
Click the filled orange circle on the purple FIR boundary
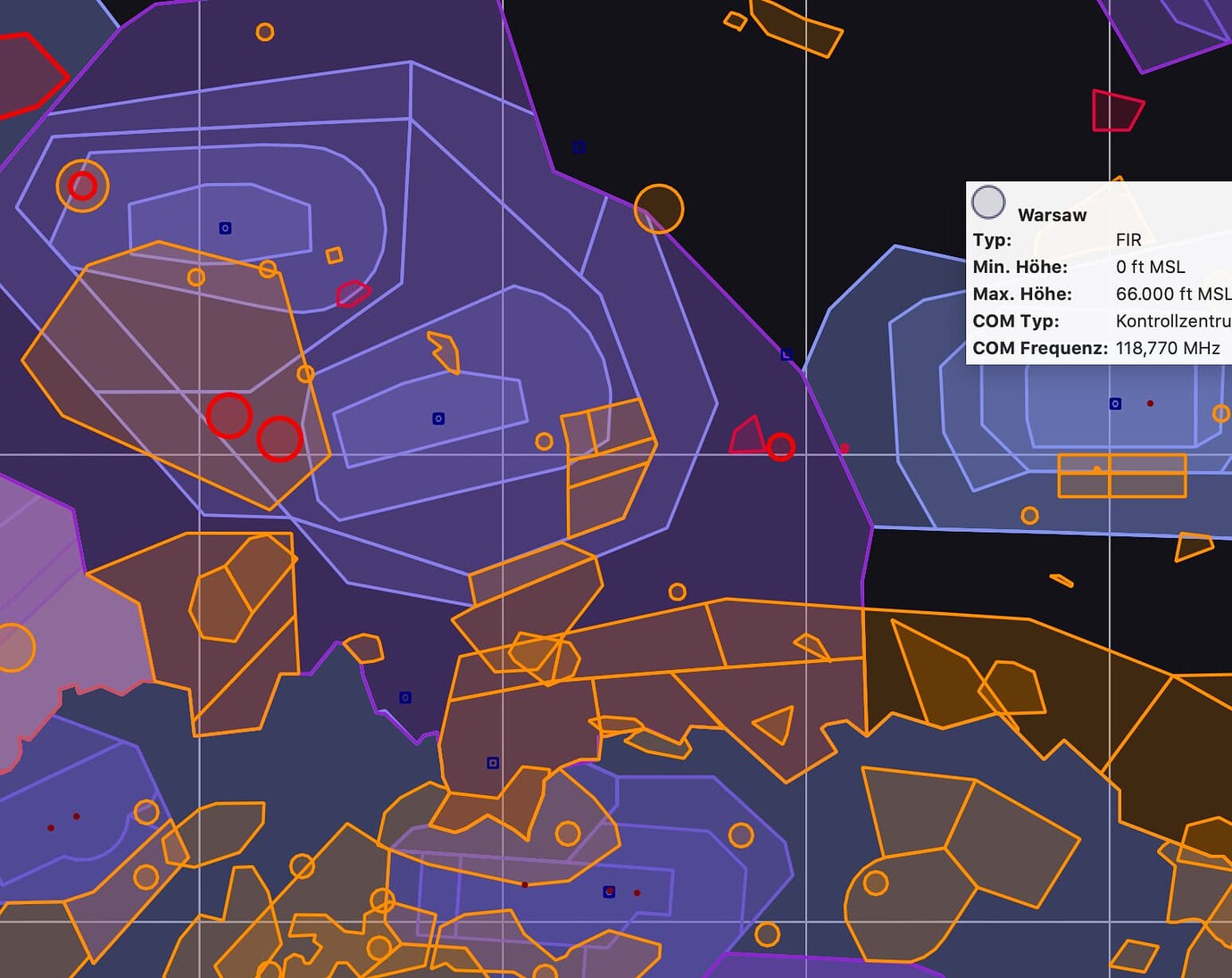click(658, 208)
